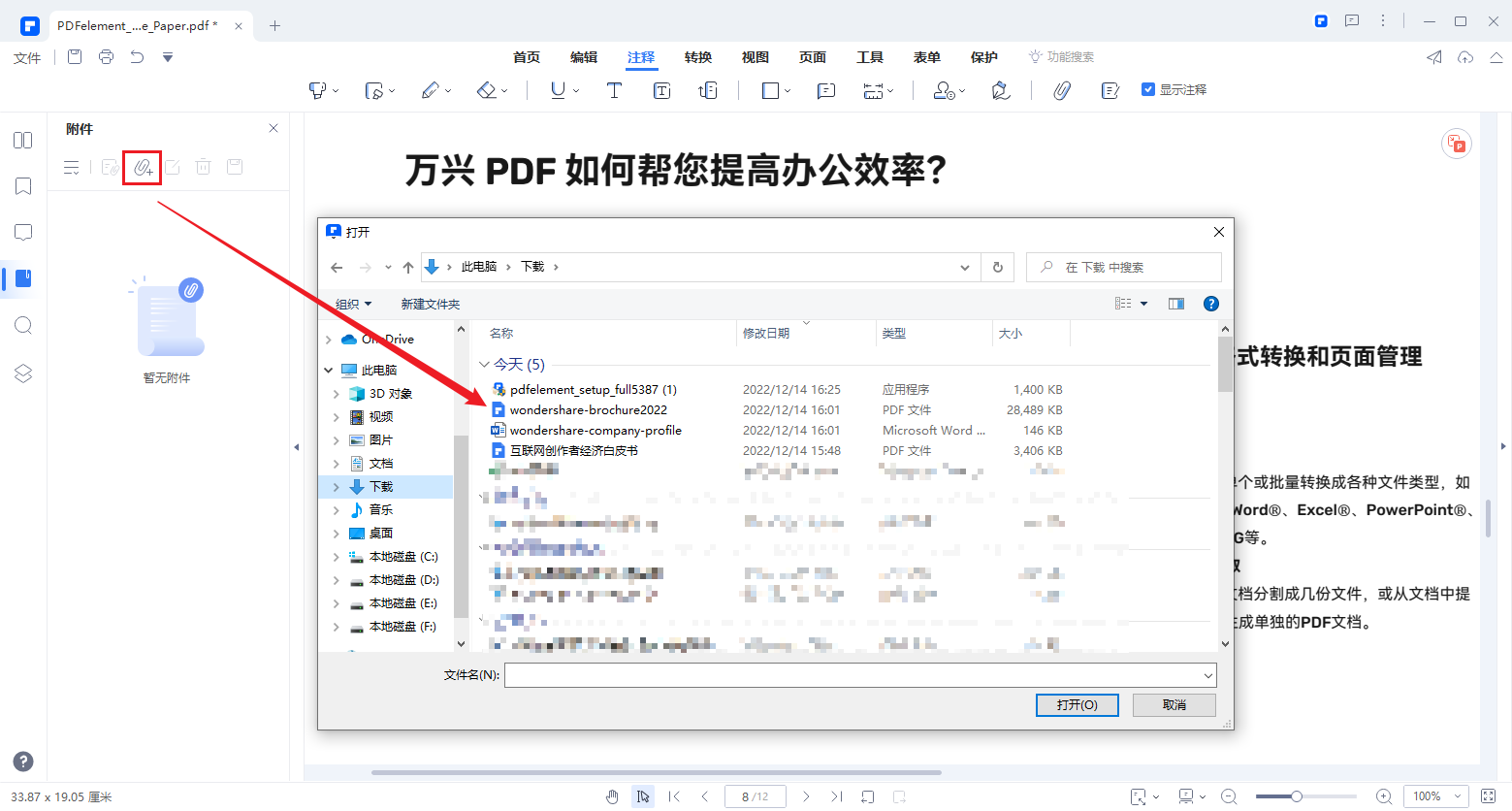Select the hand pan tool at bottom
This screenshot has width=1512, height=811.
point(612,795)
